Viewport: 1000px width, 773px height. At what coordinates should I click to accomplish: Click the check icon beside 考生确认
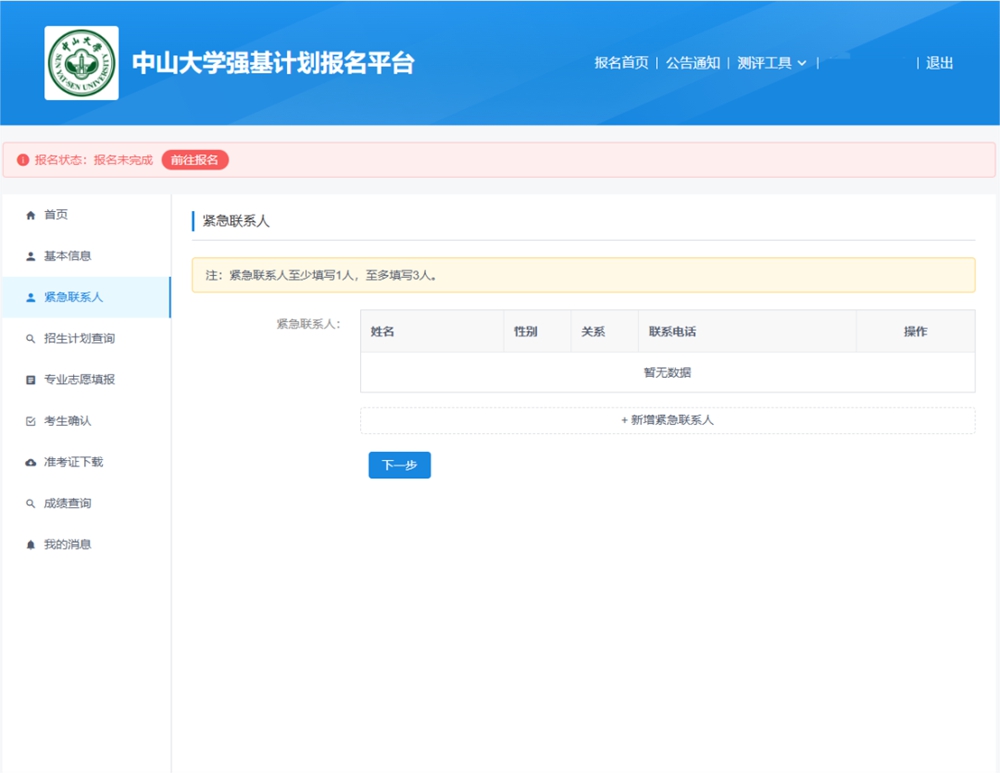(x=30, y=421)
